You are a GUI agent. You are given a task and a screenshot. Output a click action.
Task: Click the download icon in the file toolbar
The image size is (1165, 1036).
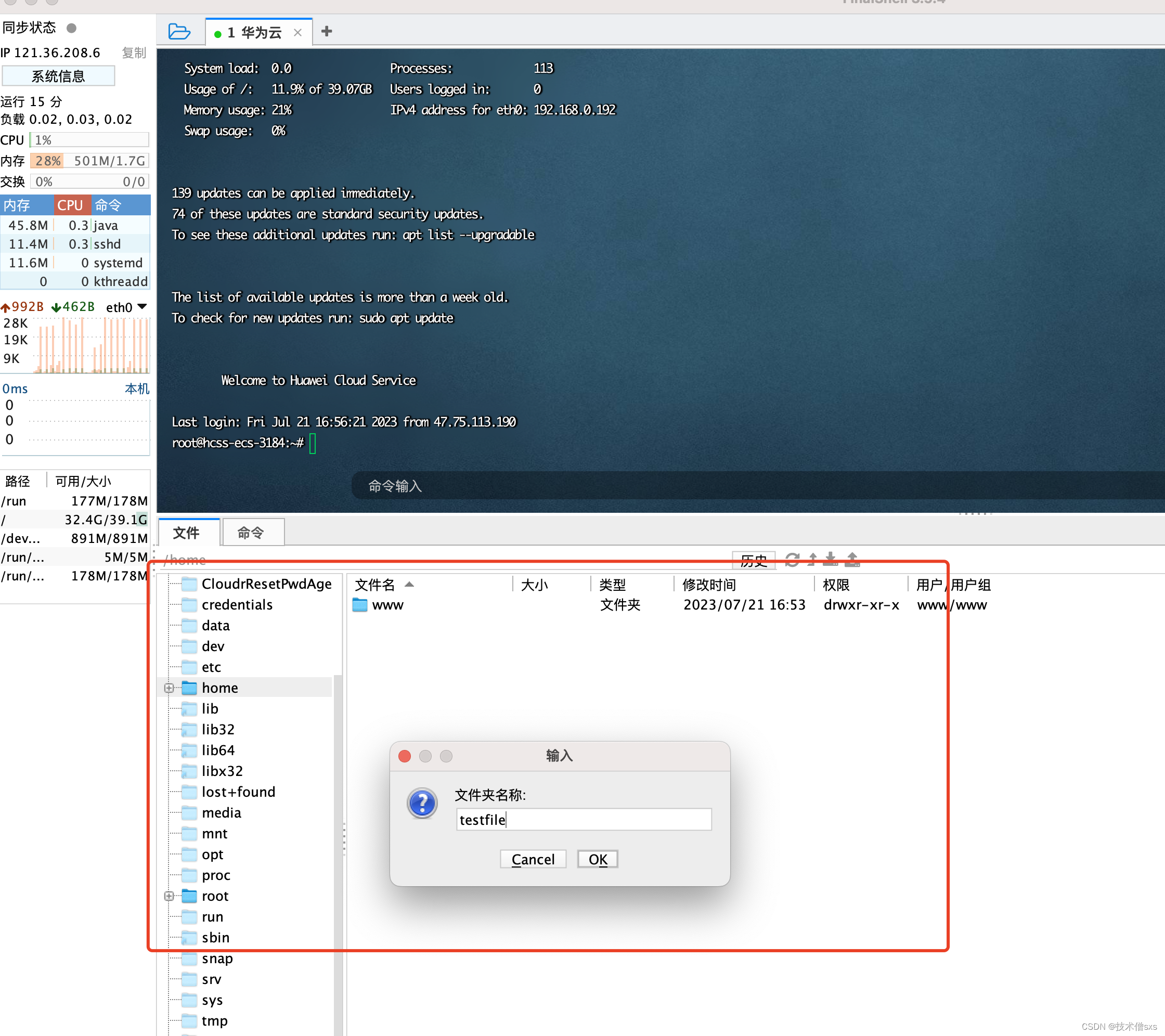pyautogui.click(x=831, y=560)
